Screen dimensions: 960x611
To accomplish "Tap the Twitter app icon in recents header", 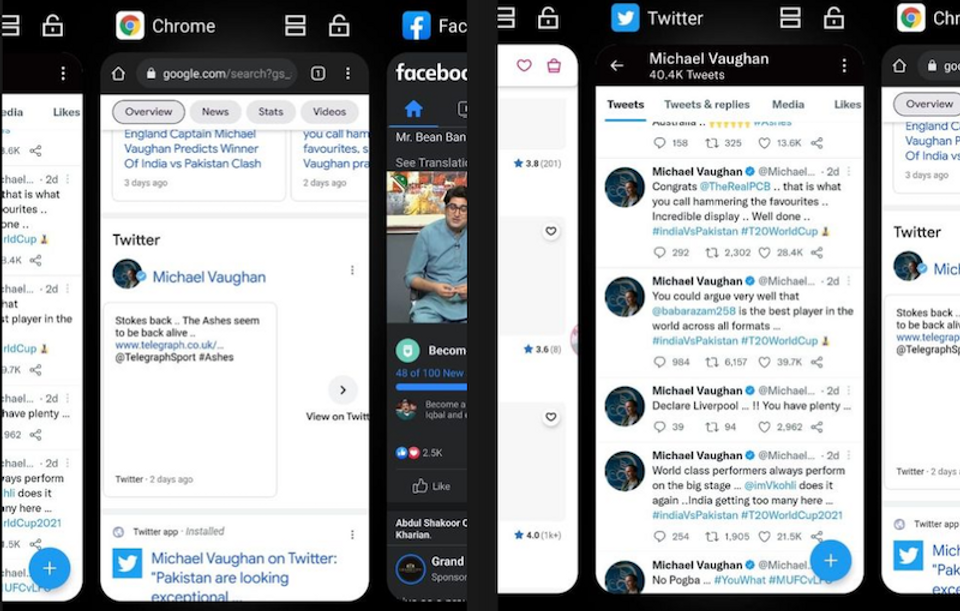I will pyautogui.click(x=625, y=18).
